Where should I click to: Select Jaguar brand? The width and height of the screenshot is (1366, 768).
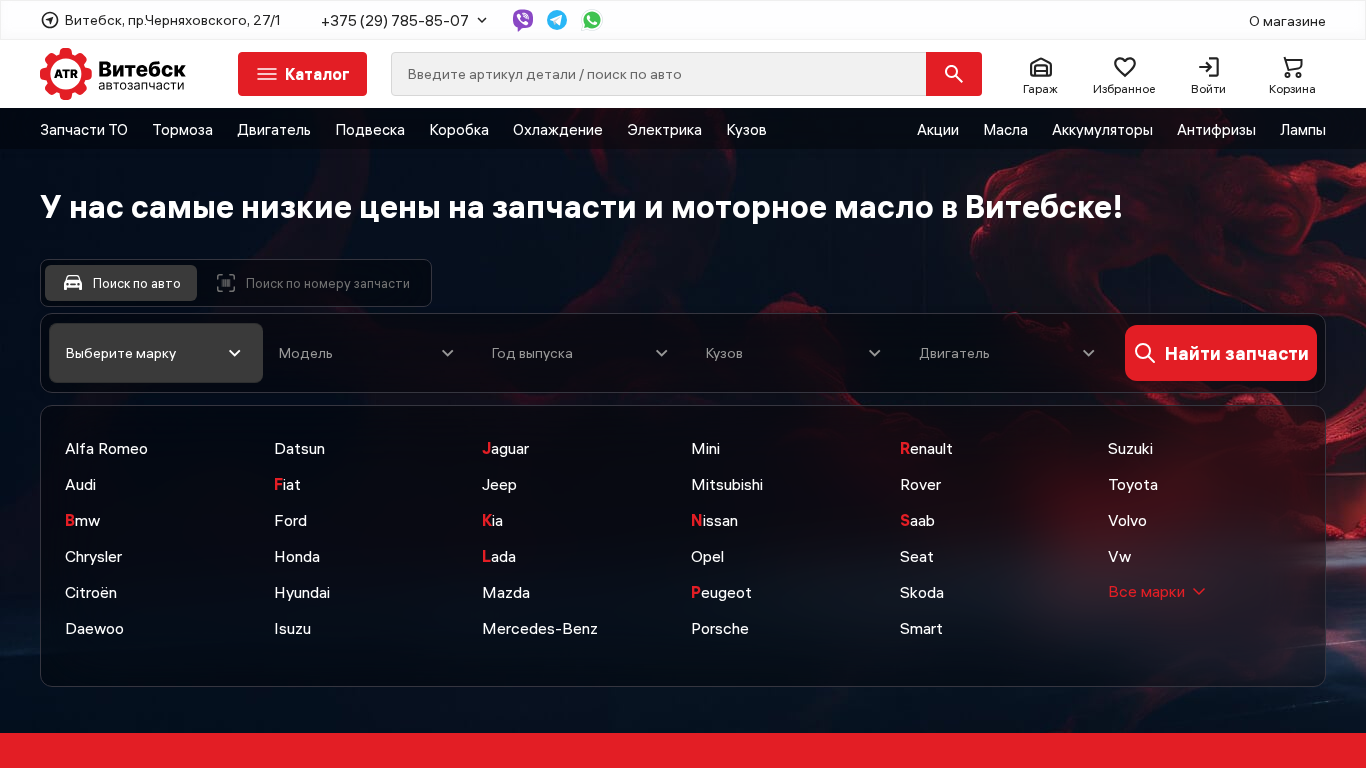point(505,449)
